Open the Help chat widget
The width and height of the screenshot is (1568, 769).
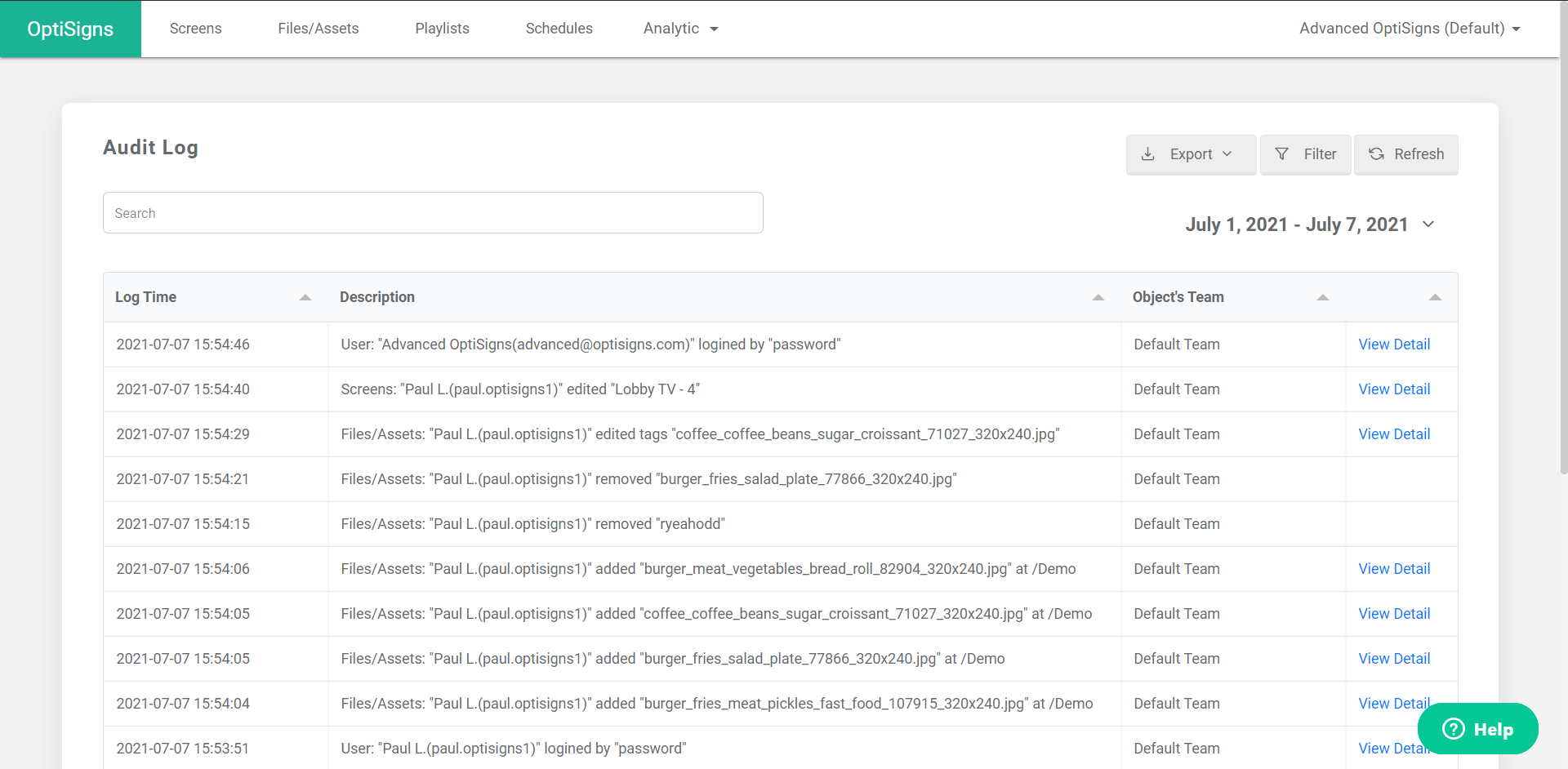(1477, 729)
